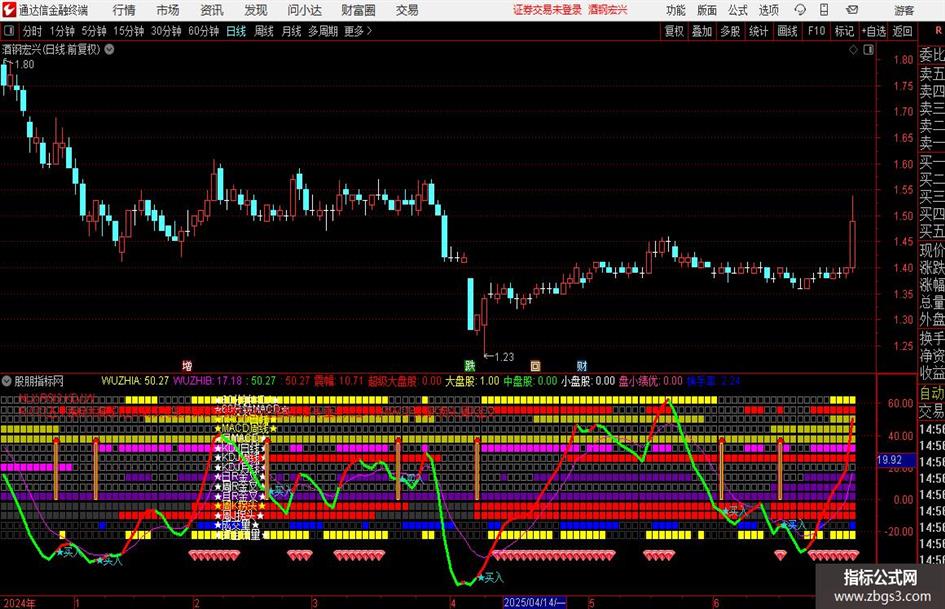Click the WUZHIA: 50.27 indicator value
The width and height of the screenshot is (945, 609).
[x=135, y=380]
